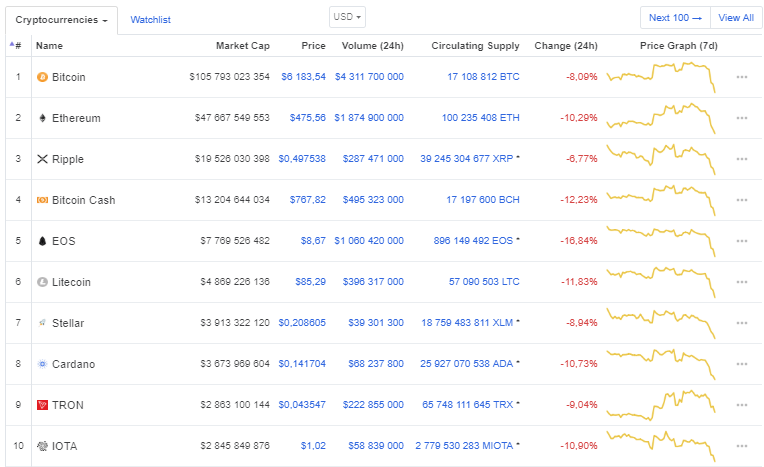Open the Ripple name link
Screen dimensions: 764x467
(68, 159)
